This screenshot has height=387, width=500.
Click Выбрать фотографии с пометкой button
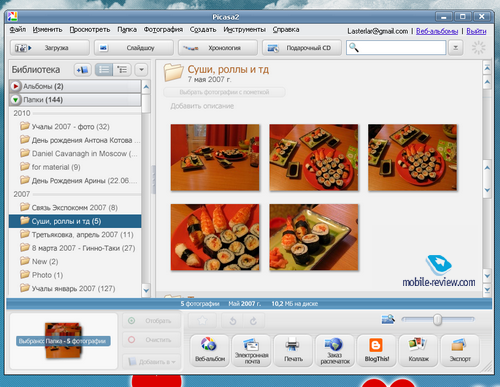tap(224, 92)
